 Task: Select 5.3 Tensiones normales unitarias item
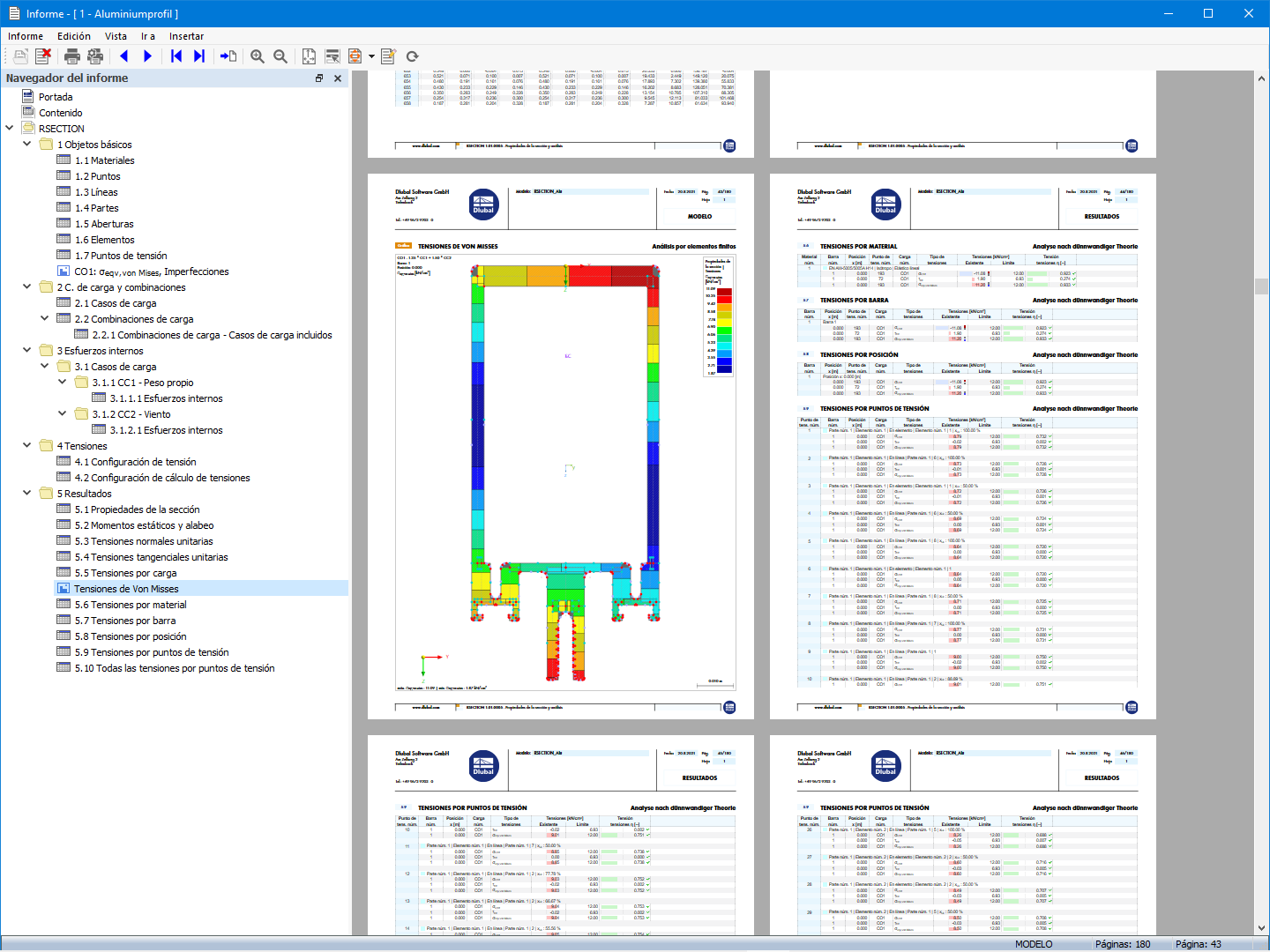point(144,541)
